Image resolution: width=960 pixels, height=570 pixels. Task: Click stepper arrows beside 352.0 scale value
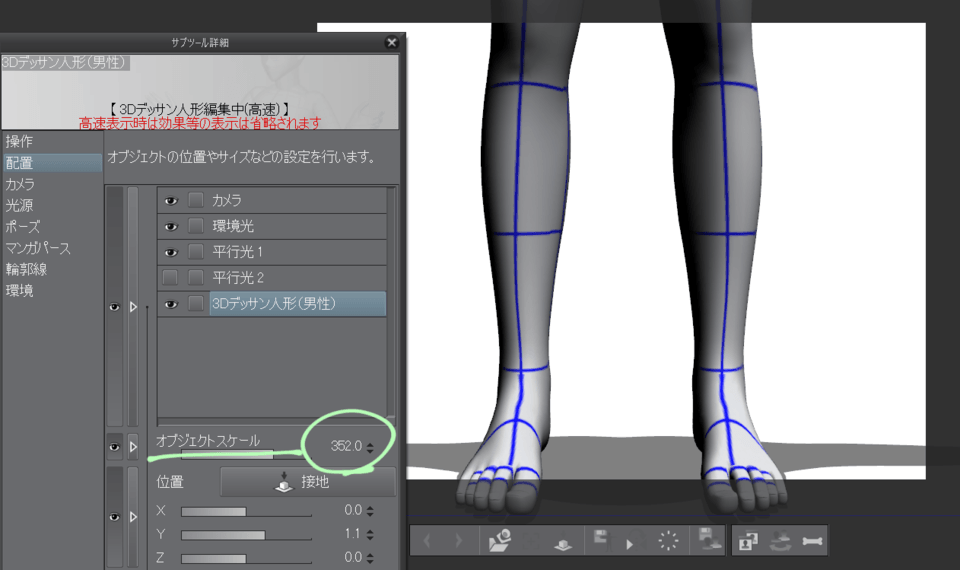click(370, 448)
